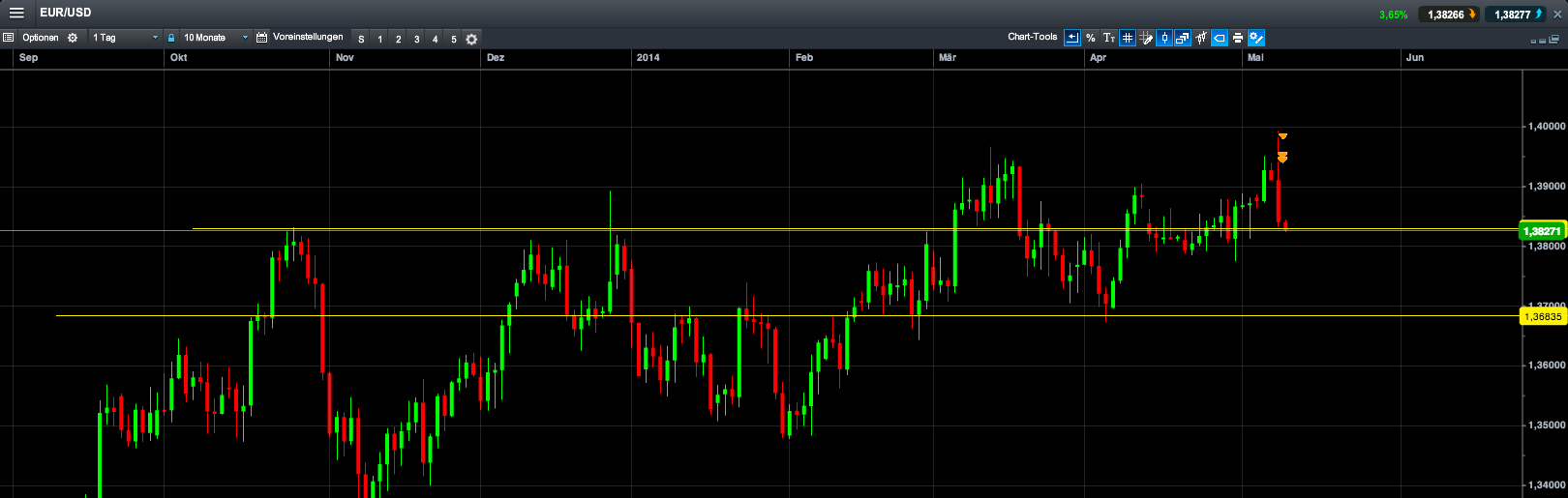Select the S preset
1568x498 pixels.
361,39
